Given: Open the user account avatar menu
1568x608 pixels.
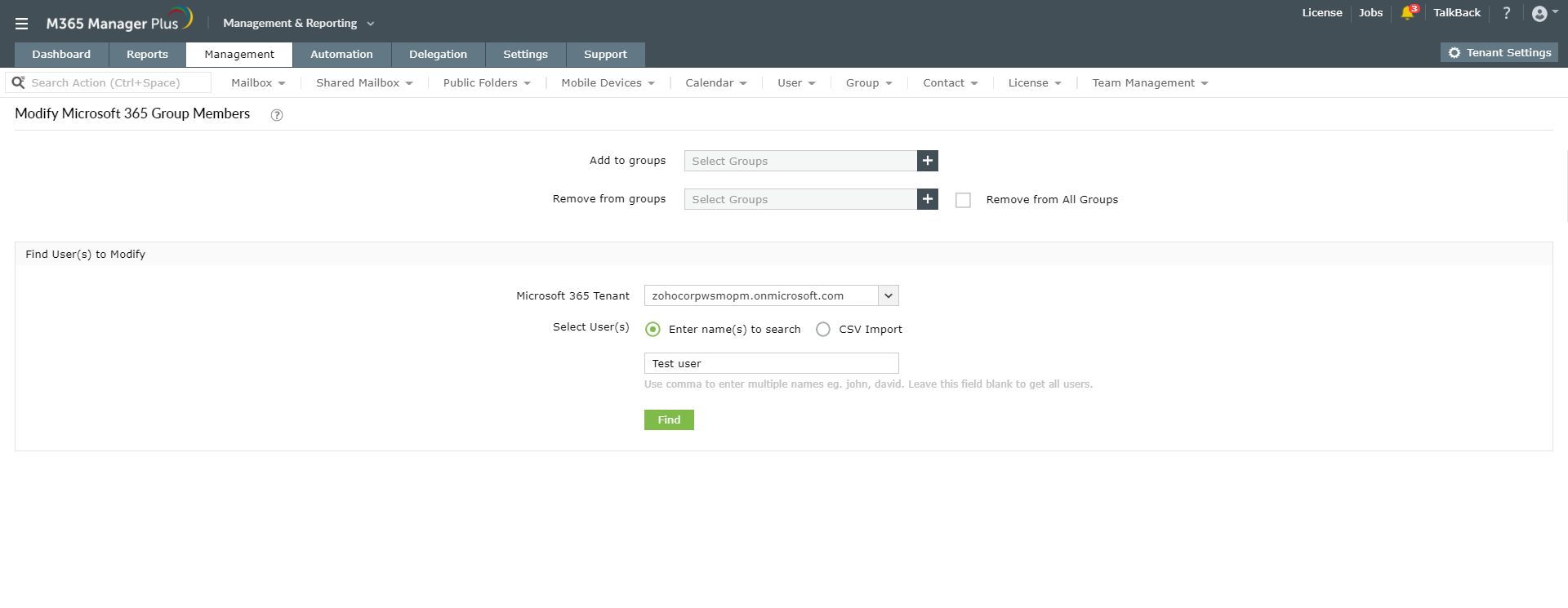Looking at the screenshot, I should 1539,13.
